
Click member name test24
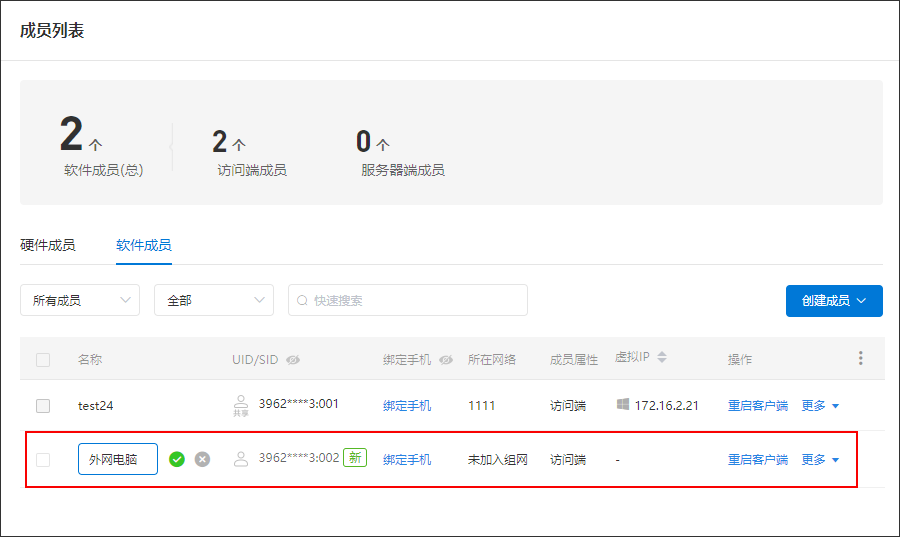click(95, 406)
